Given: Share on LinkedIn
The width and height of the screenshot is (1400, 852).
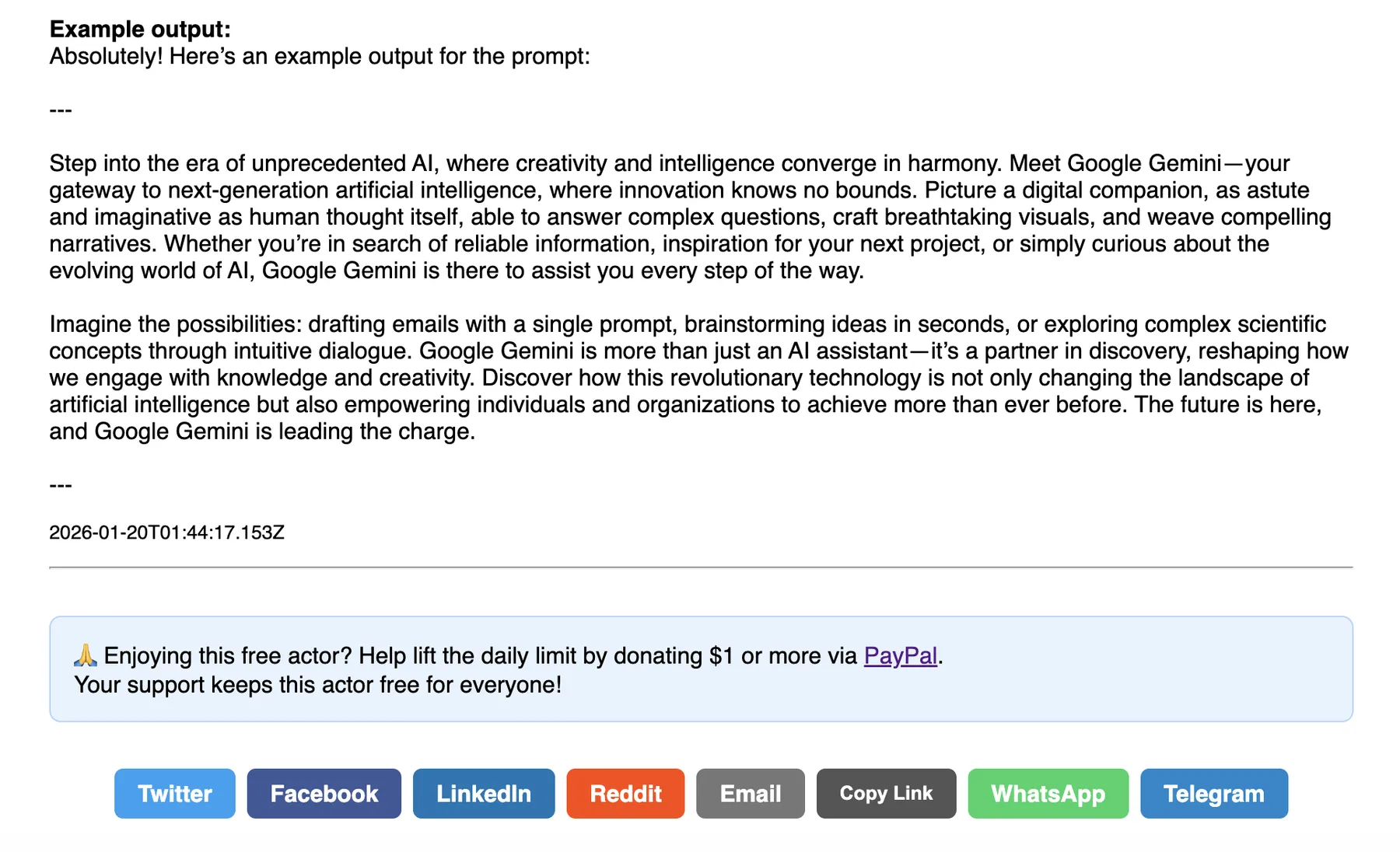Looking at the screenshot, I should tap(483, 794).
